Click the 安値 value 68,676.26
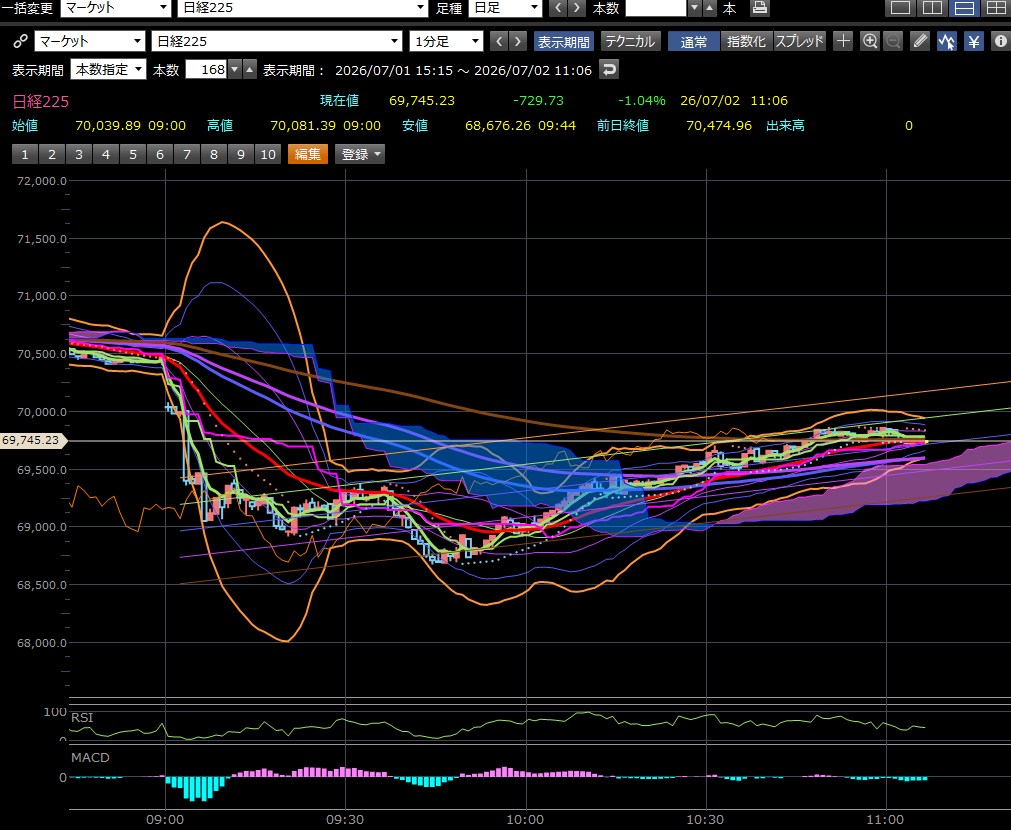 (x=498, y=126)
